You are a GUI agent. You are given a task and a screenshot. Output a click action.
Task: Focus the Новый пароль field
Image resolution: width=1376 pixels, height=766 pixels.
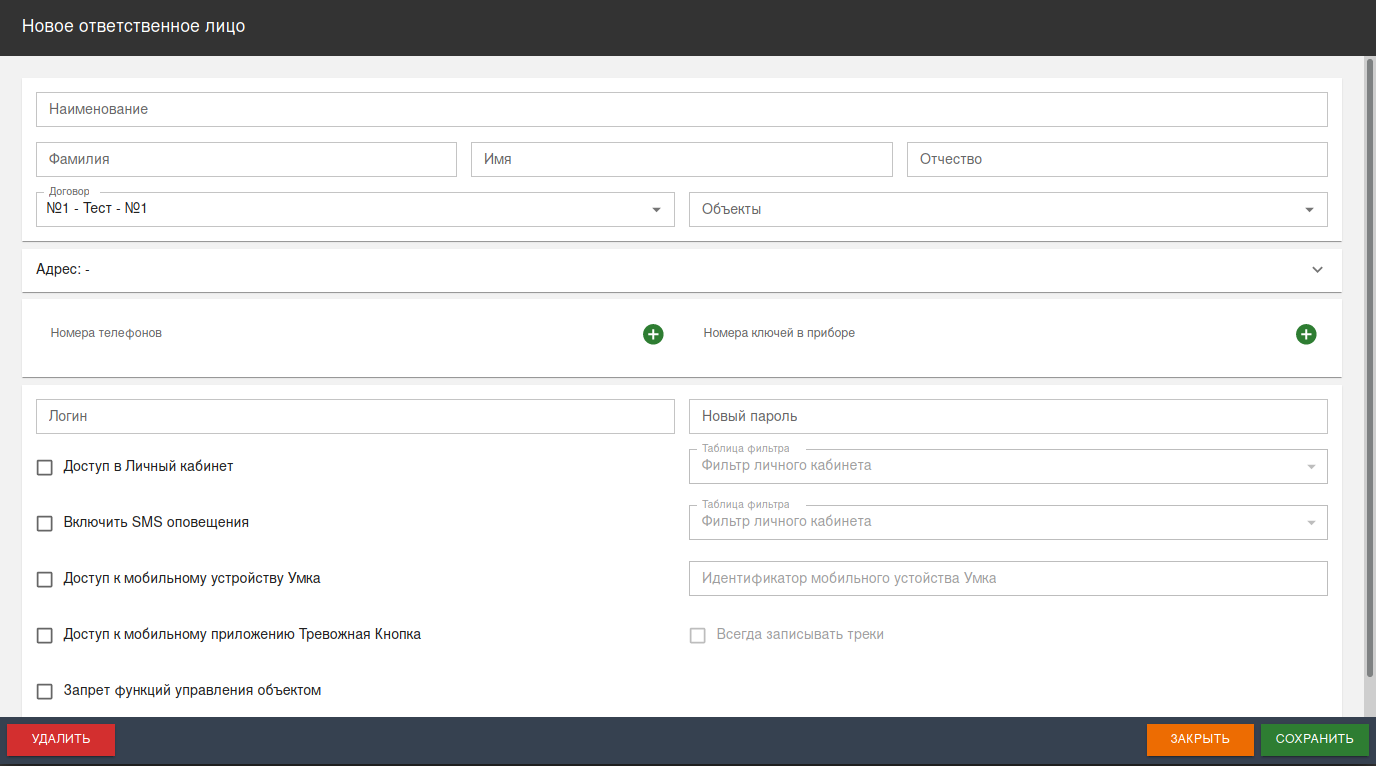1008,416
